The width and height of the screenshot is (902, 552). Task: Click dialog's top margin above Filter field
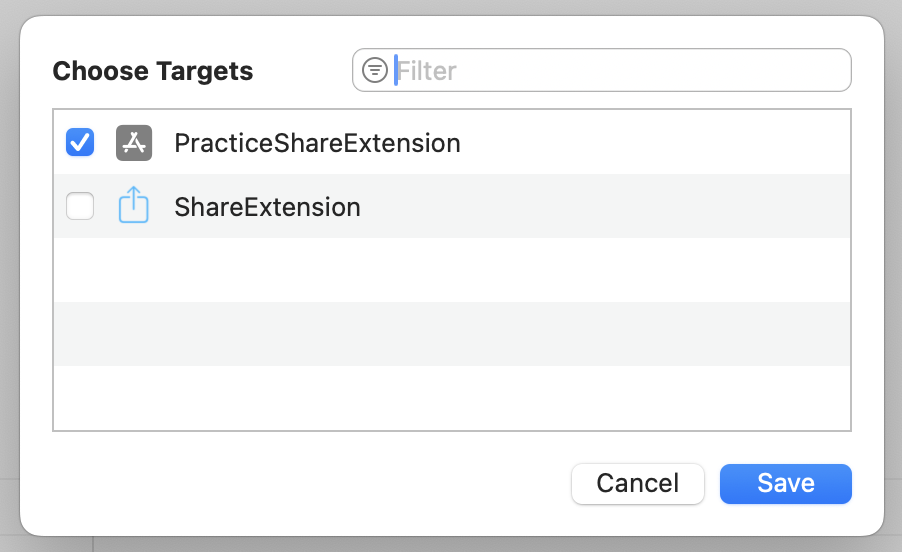(x=600, y=31)
